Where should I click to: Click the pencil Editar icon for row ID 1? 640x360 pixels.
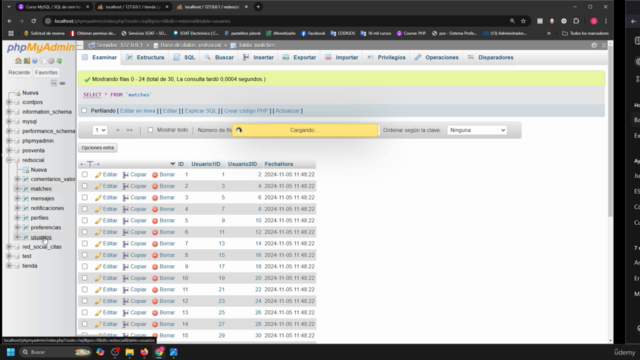(x=98, y=175)
